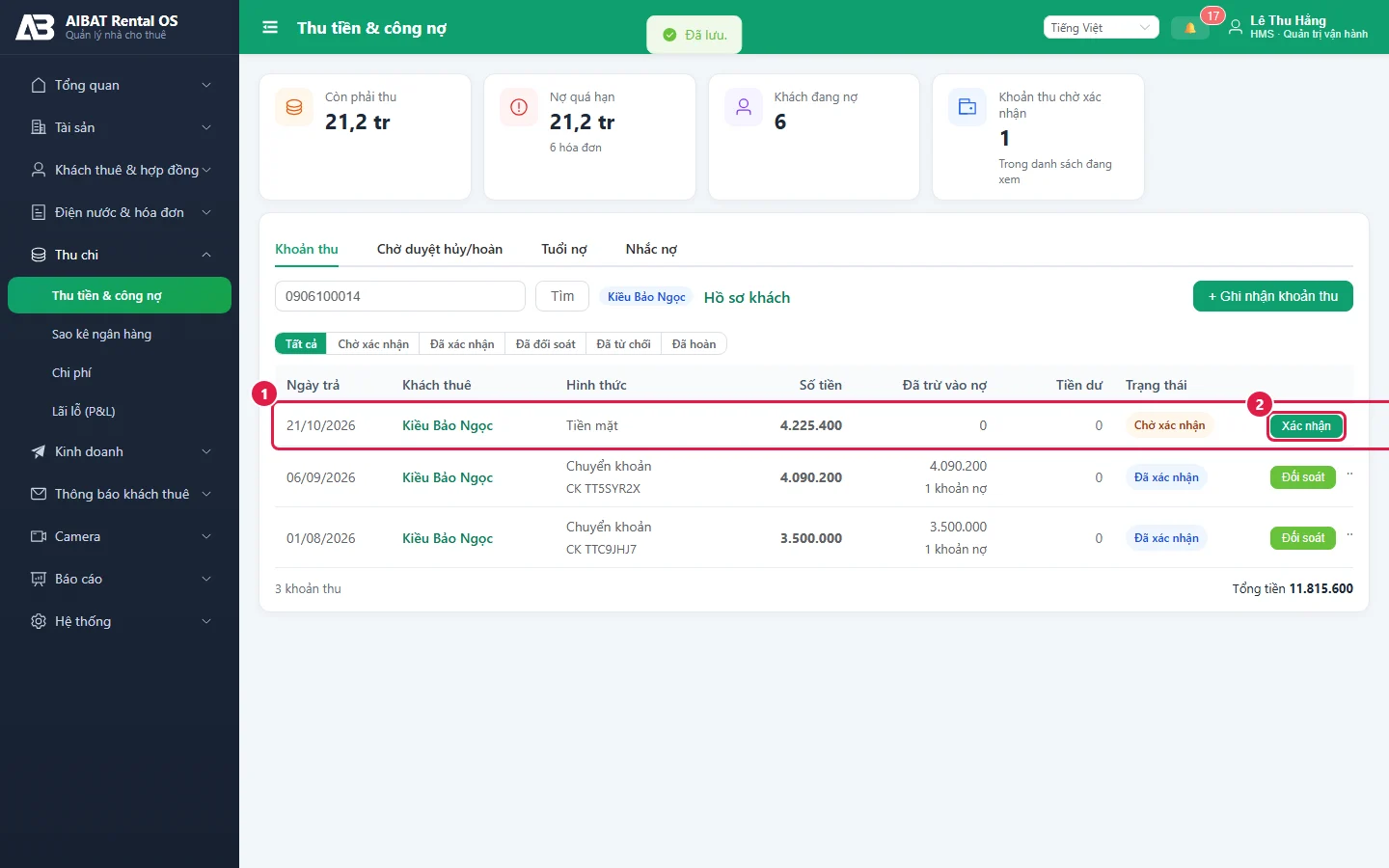Viewport: 1389px width, 868px height.
Task: Click the user profile icon
Action: (x=1236, y=28)
